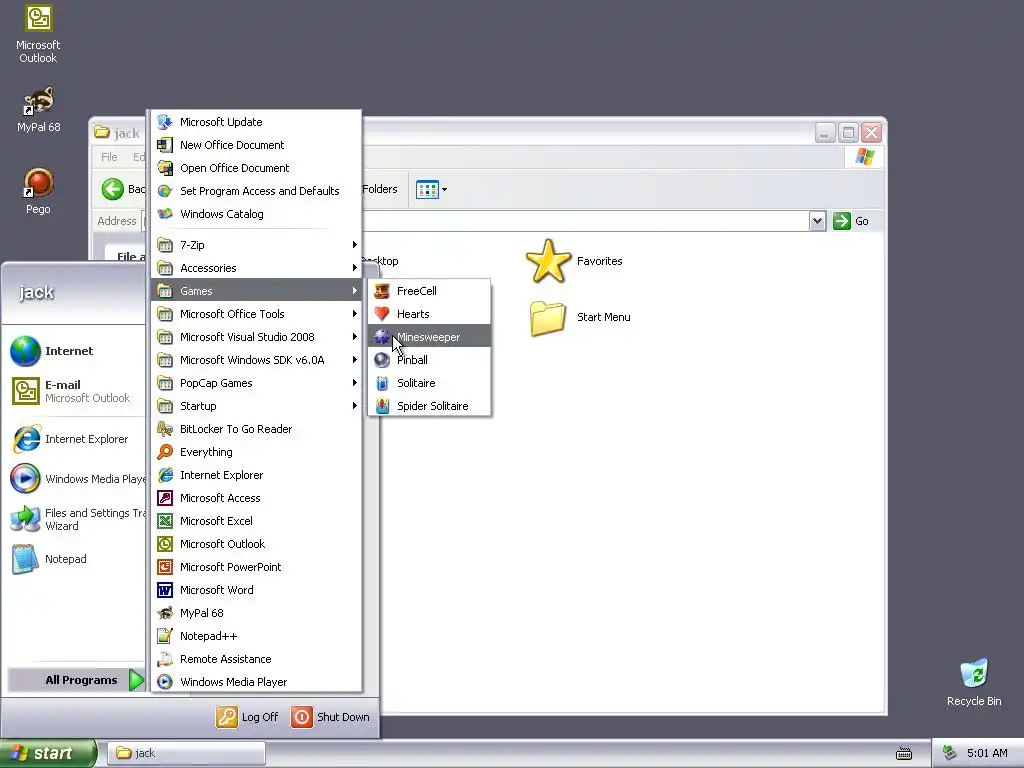
Task: Launch Microsoft Word
Action: [x=257, y=590]
